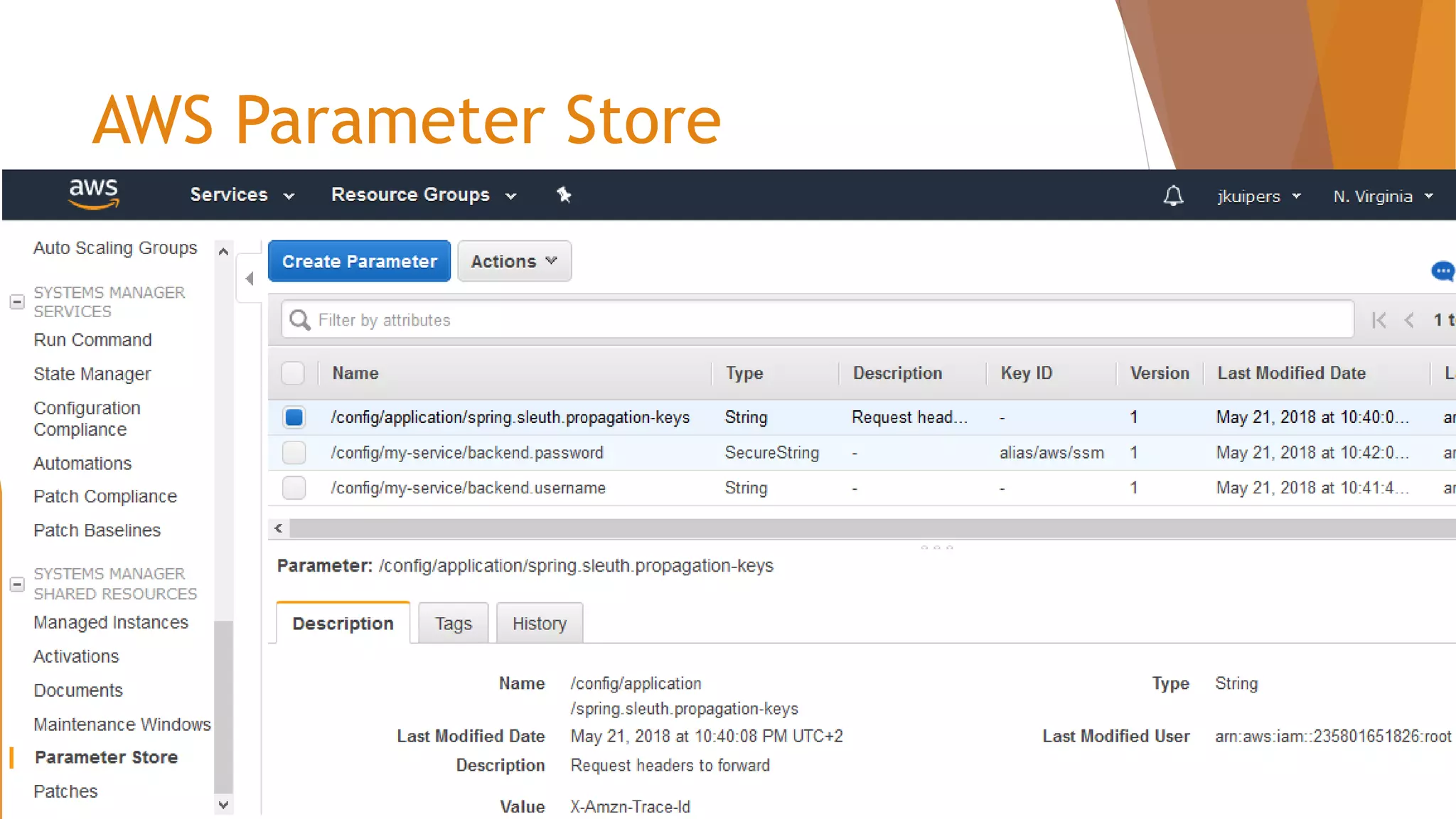Open Patch Compliance in sidebar
This screenshot has width=1456, height=819.
click(x=105, y=496)
